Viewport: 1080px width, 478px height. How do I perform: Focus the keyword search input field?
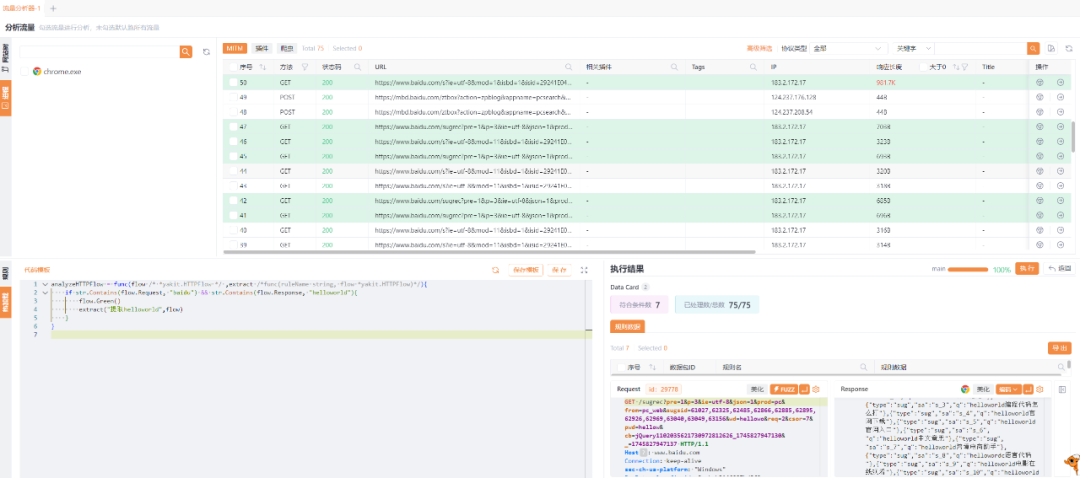[x=981, y=48]
